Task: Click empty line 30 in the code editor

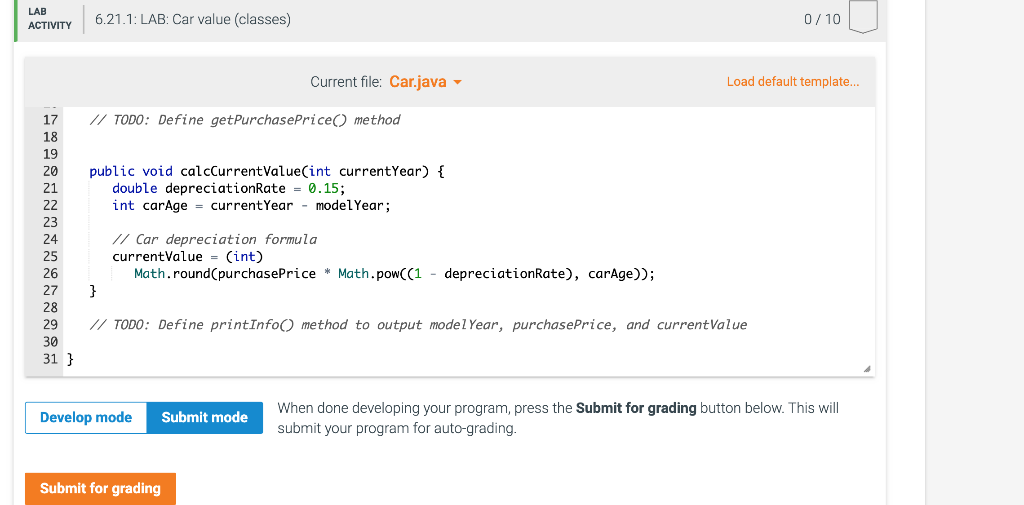Action: pos(468,342)
